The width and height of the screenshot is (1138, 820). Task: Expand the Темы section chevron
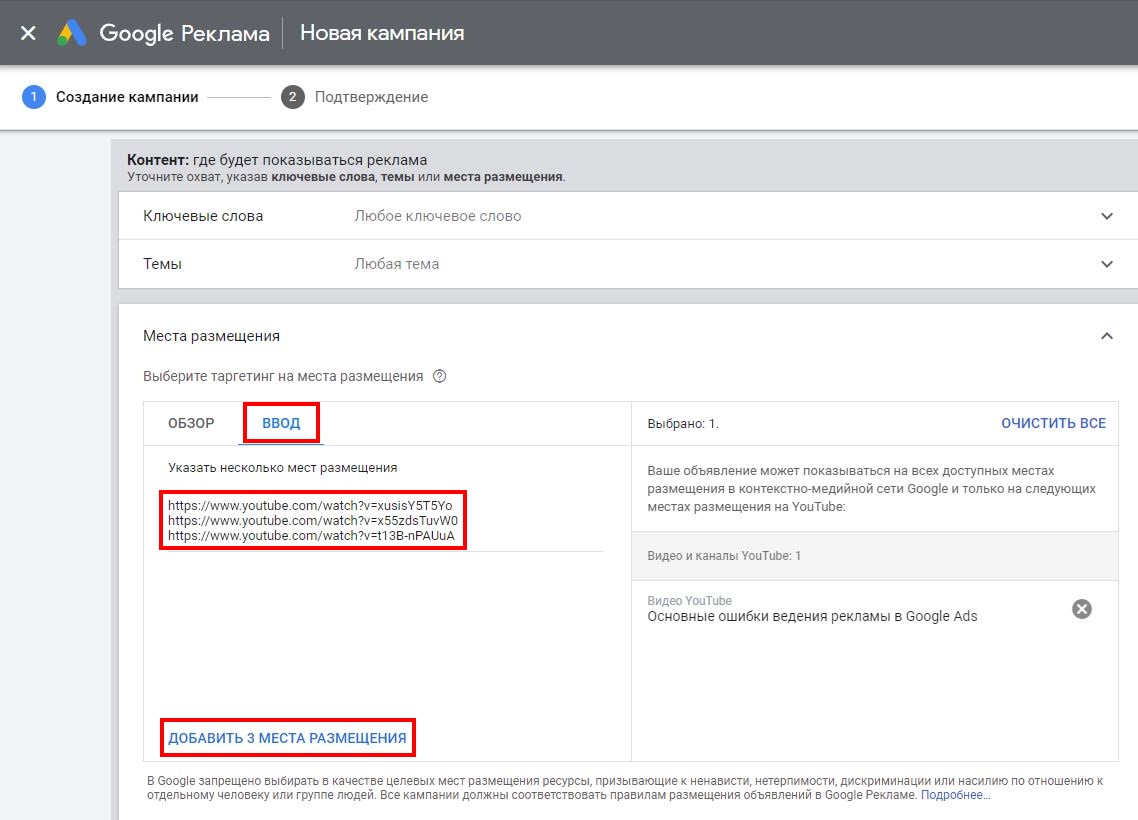(x=1106, y=264)
